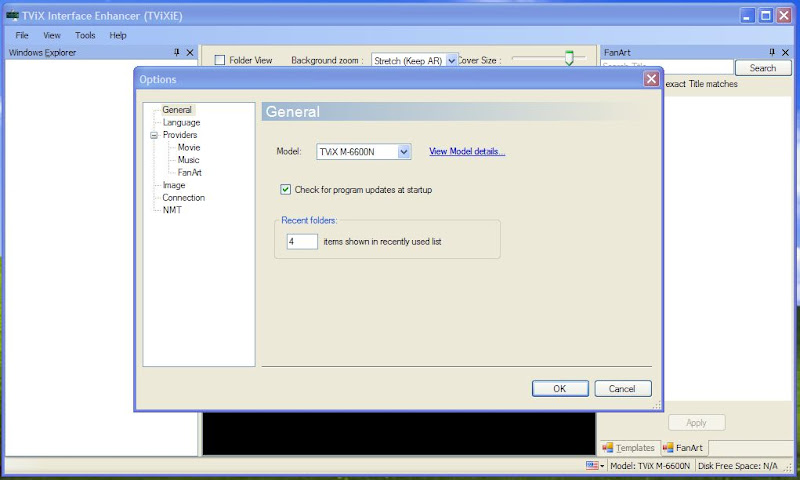
Task: Open the Model dropdown list
Action: [404, 151]
